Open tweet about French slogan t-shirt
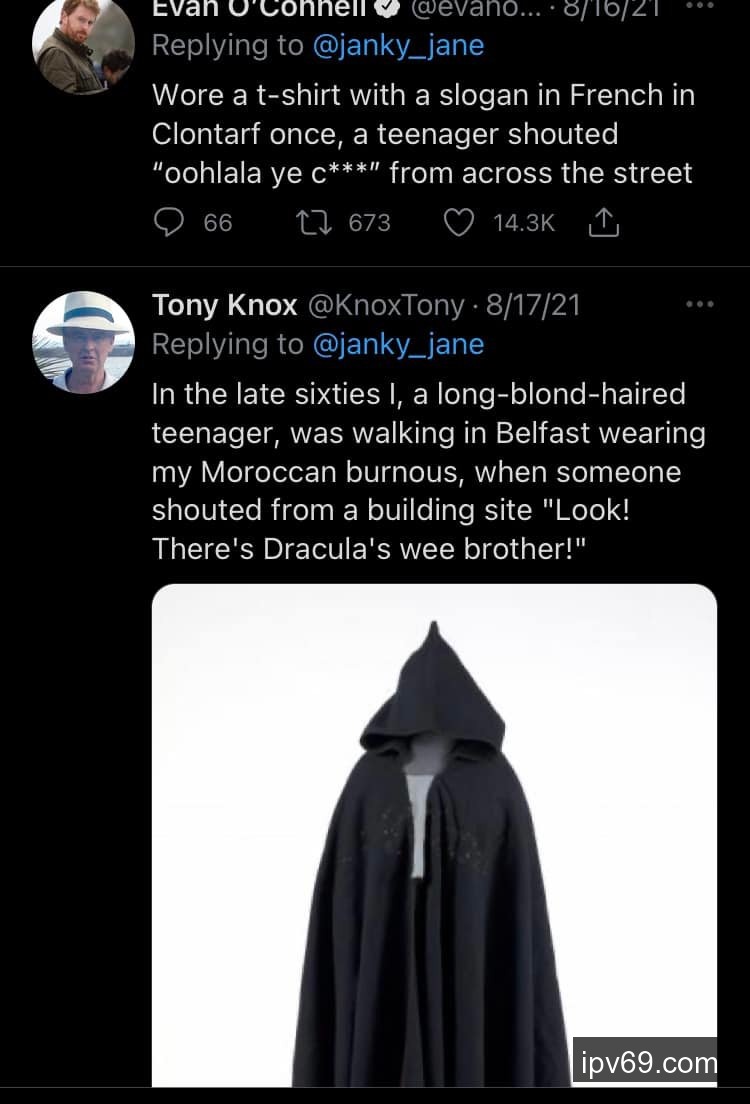 point(422,134)
